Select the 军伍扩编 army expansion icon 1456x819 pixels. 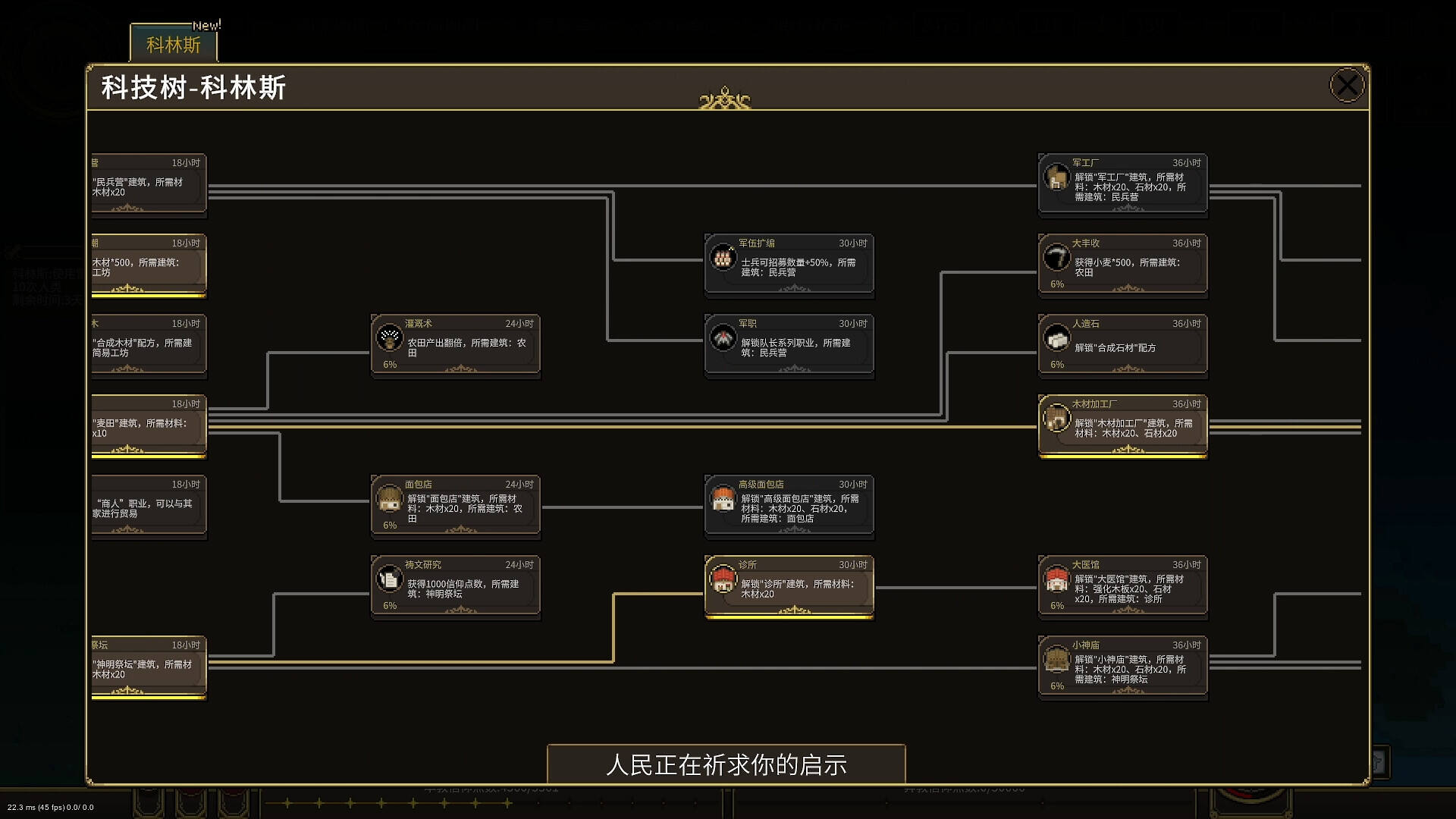coord(723,259)
